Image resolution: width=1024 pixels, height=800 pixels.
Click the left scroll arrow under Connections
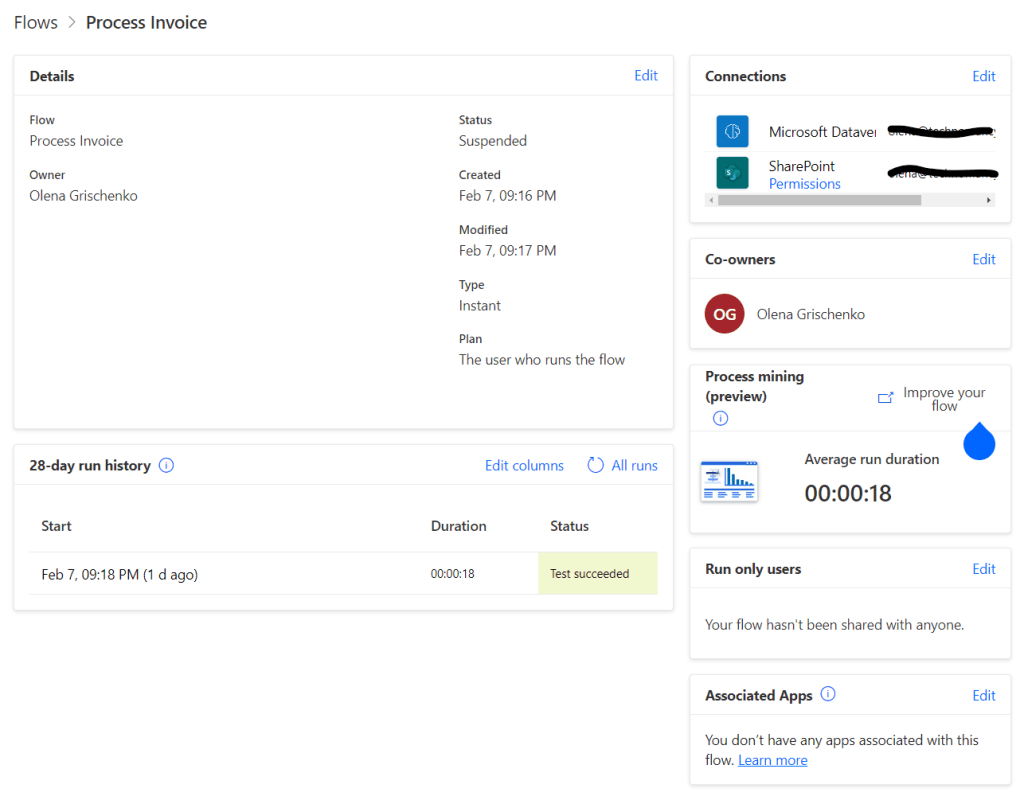pyautogui.click(x=712, y=199)
